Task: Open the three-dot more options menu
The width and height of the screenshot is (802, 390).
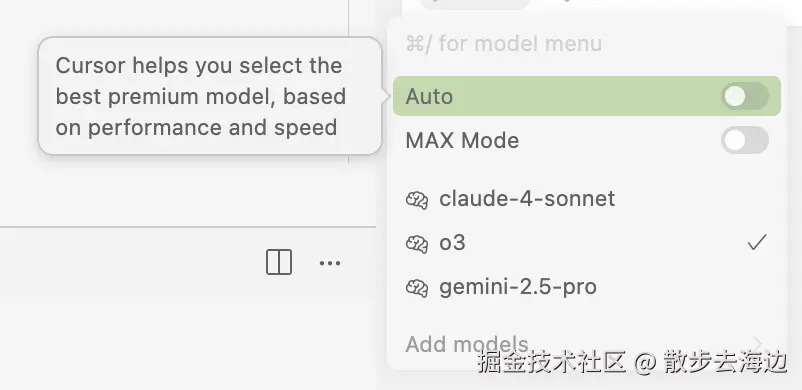Action: tap(330, 263)
